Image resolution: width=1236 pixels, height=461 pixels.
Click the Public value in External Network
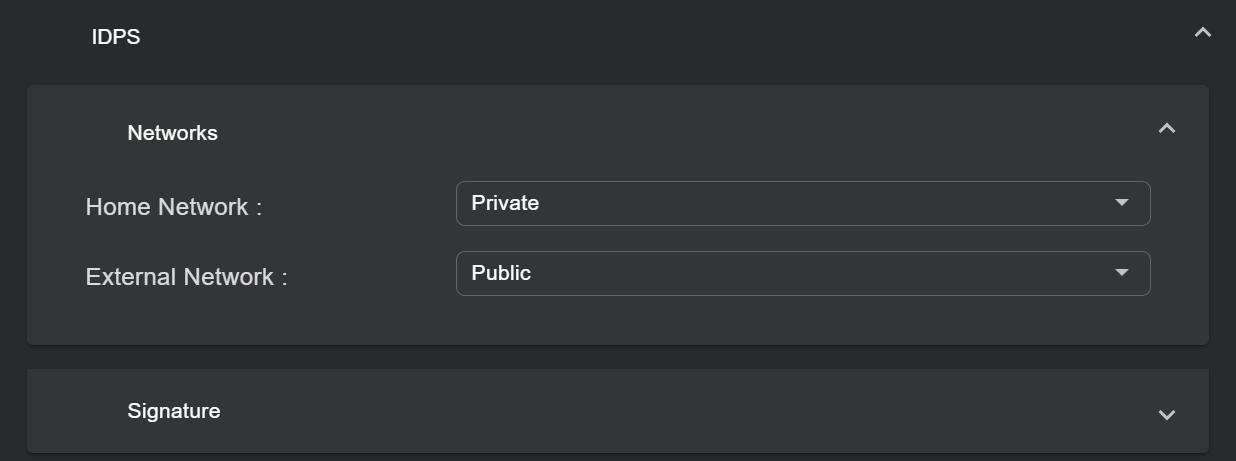(501, 273)
